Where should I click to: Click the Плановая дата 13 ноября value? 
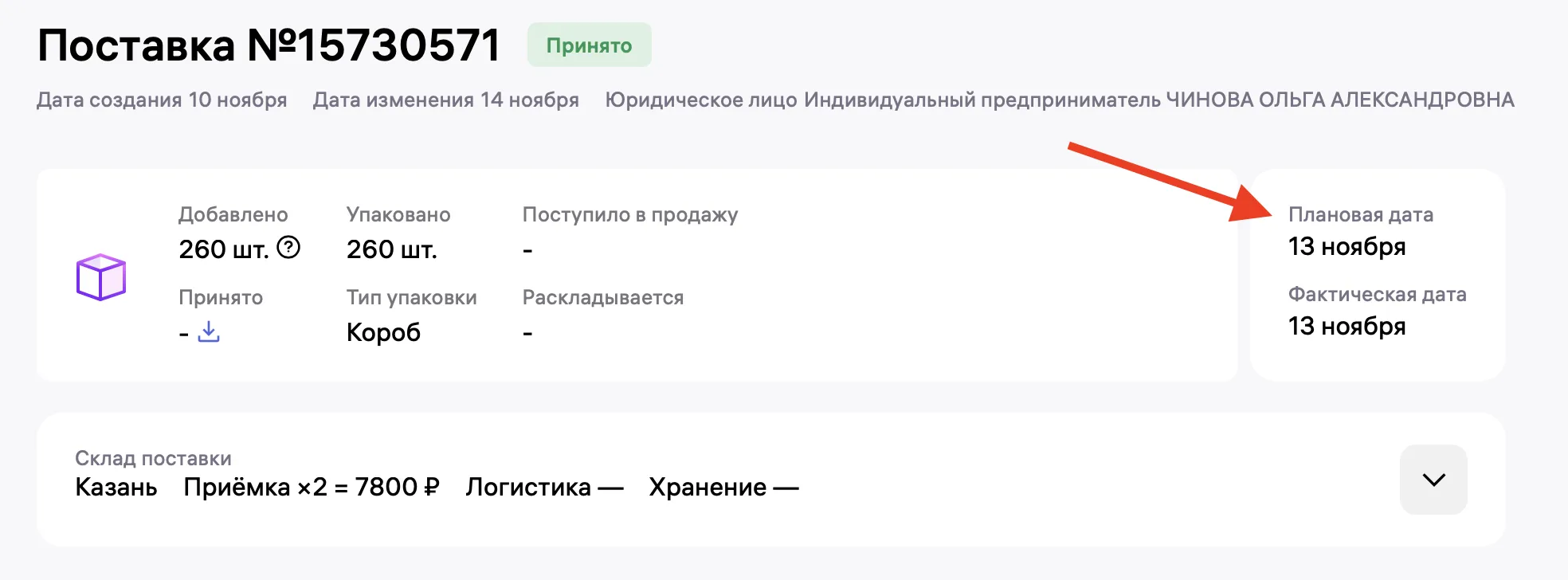tap(1347, 247)
